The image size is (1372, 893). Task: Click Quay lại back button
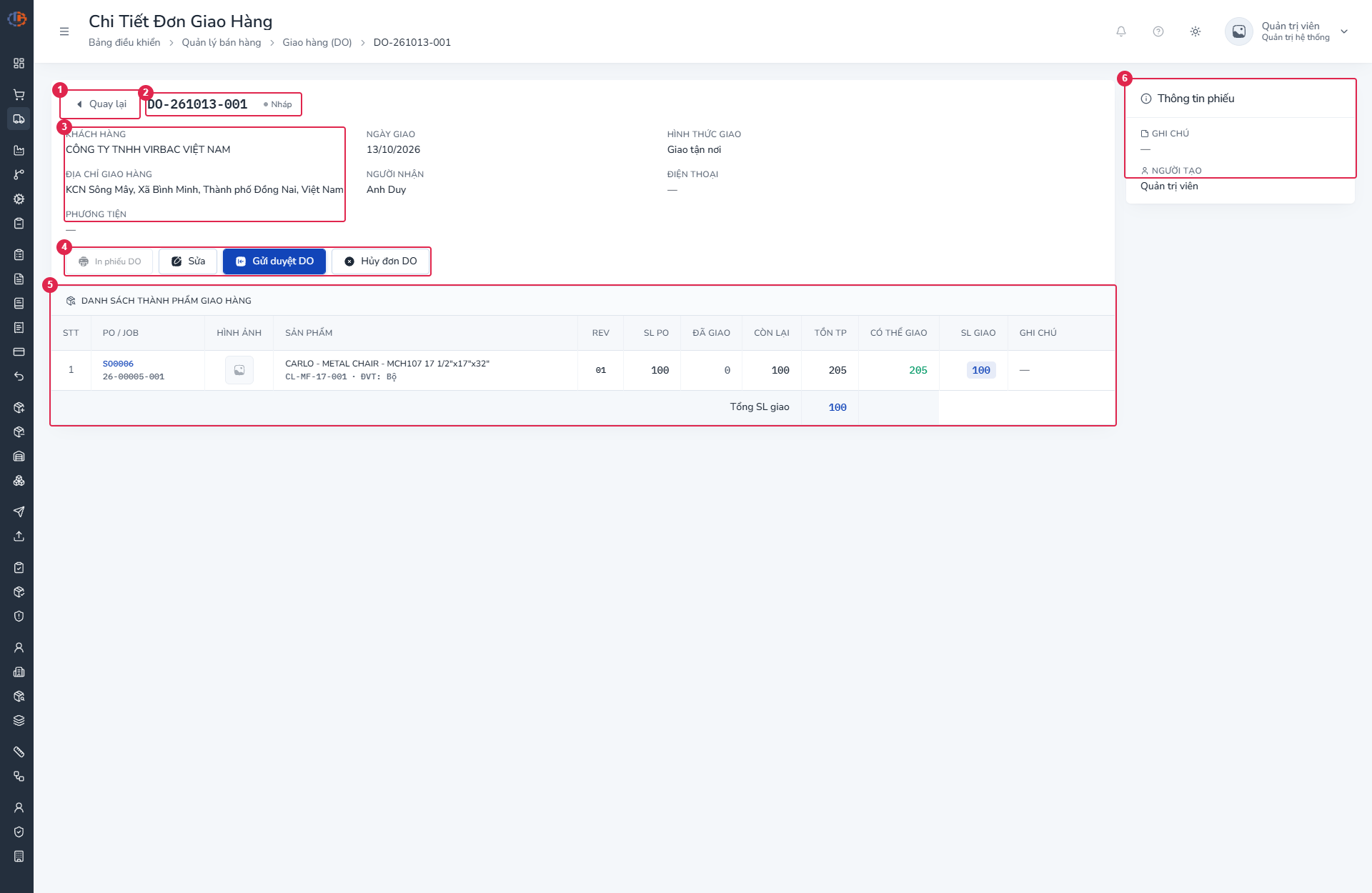click(x=101, y=104)
